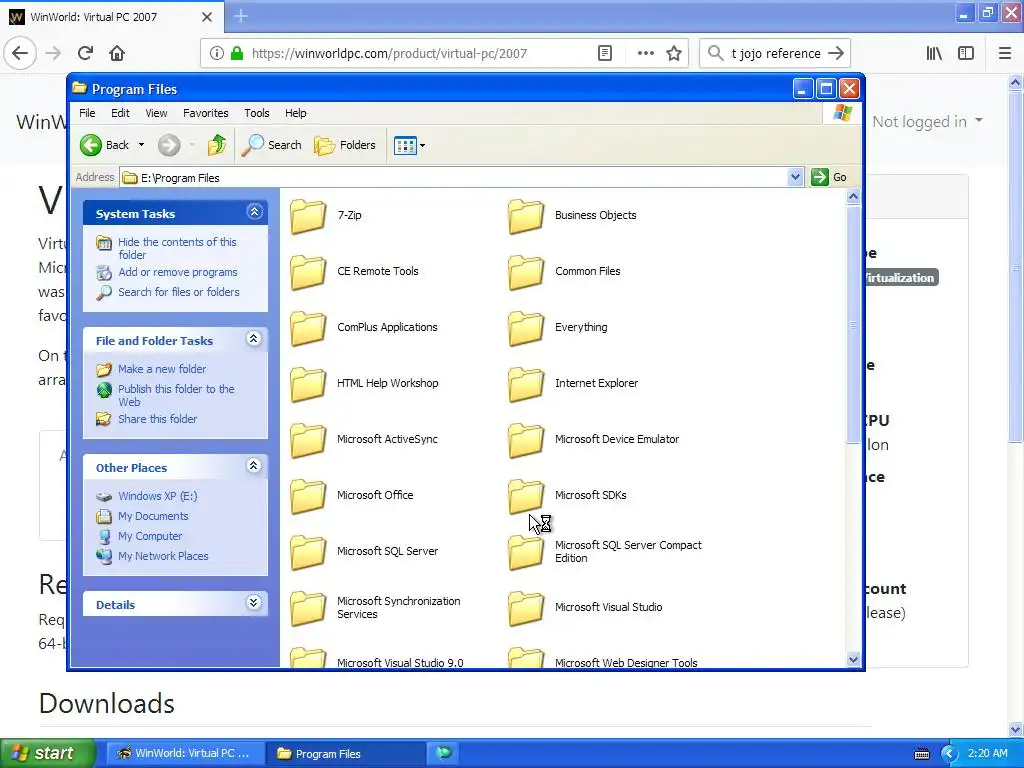Open the Edit menu
Viewport: 1024px width, 768px height.
click(x=120, y=113)
